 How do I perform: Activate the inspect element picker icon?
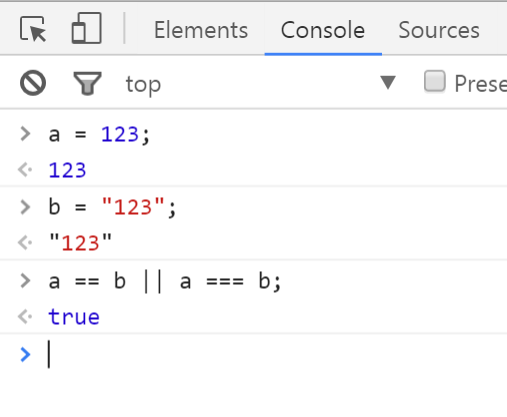[33, 29]
